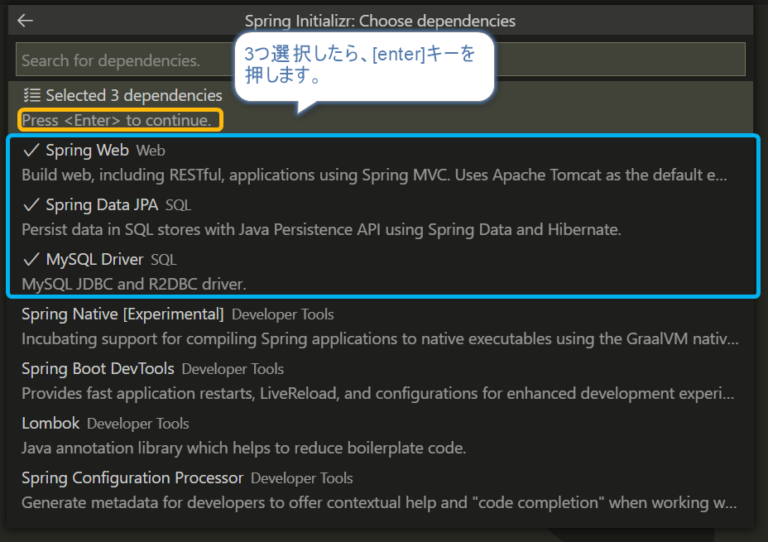Screen dimensions: 768x542
Task: Click the Spring Web description text
Action: [x=374, y=174]
